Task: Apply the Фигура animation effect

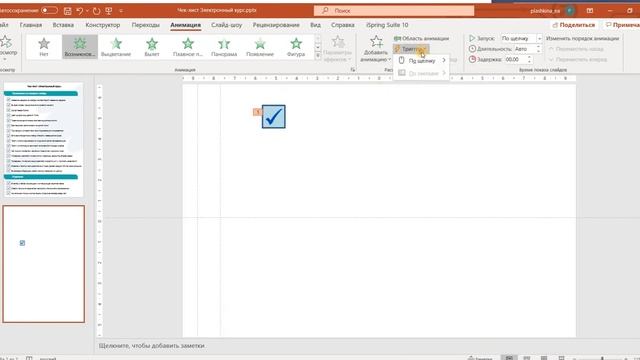Action: 296,47
